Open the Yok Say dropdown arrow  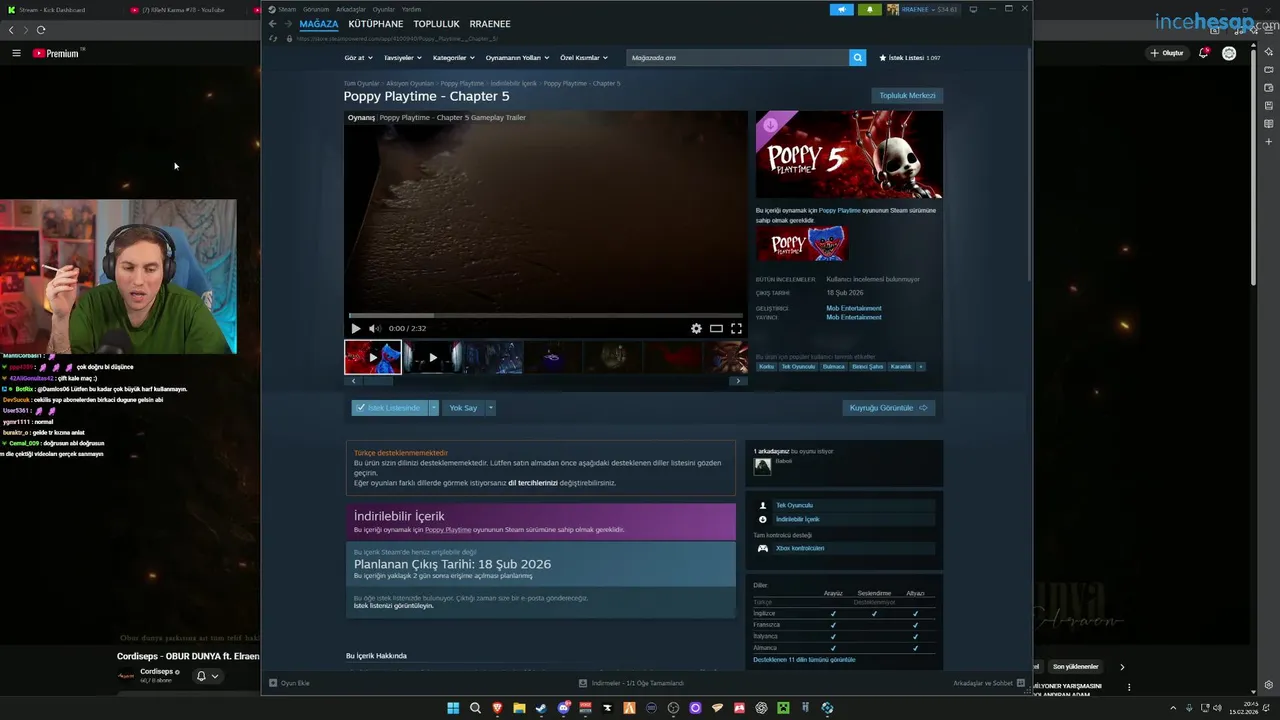(490, 408)
